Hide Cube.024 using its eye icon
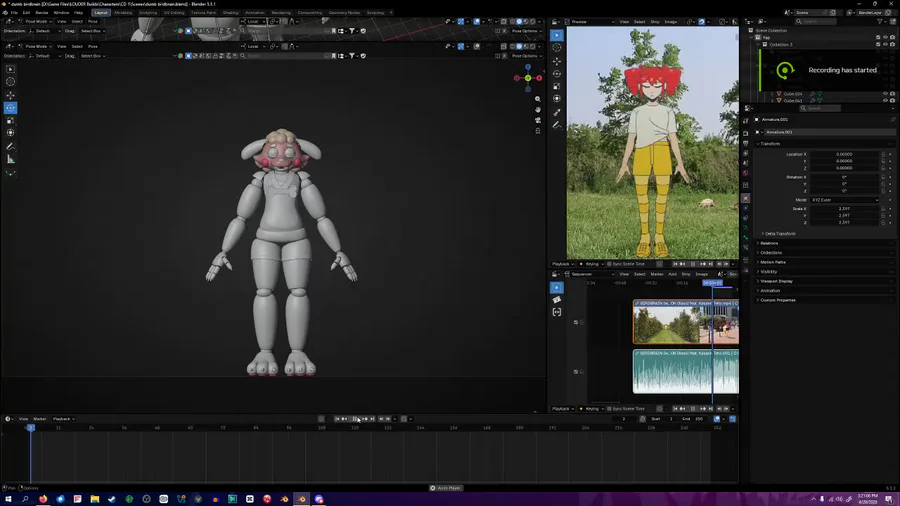The height and width of the screenshot is (506, 900). 885,94
